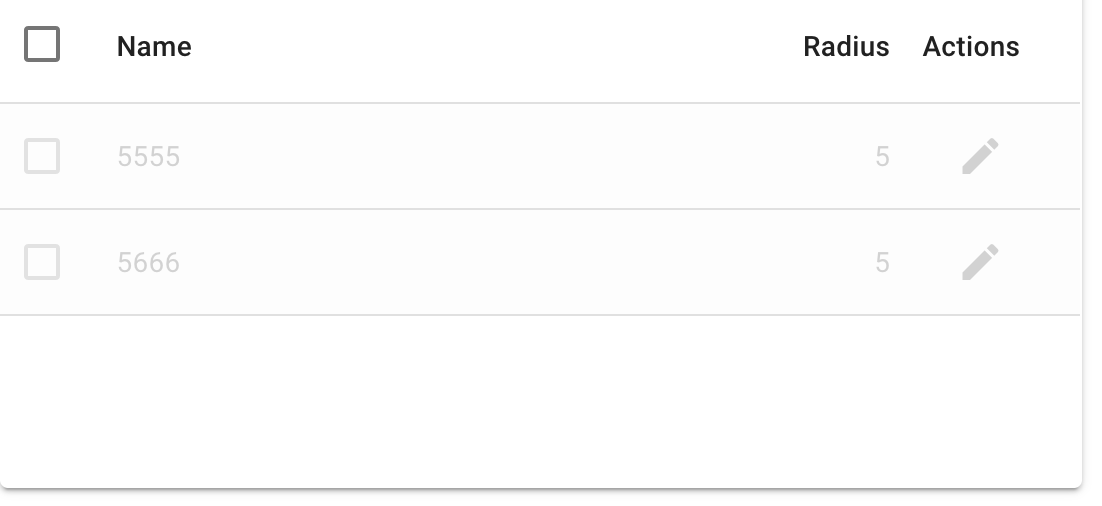Image resolution: width=1102 pixels, height=506 pixels.
Task: Sort the table by Name column
Action: coord(154,46)
